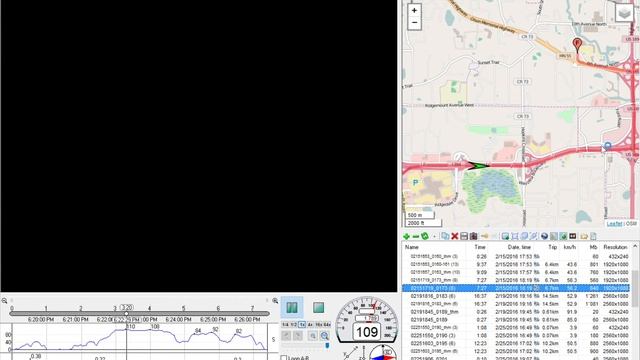Image resolution: width=640 pixels, height=360 pixels.
Task: Sort file list by Time column
Action: click(x=480, y=247)
